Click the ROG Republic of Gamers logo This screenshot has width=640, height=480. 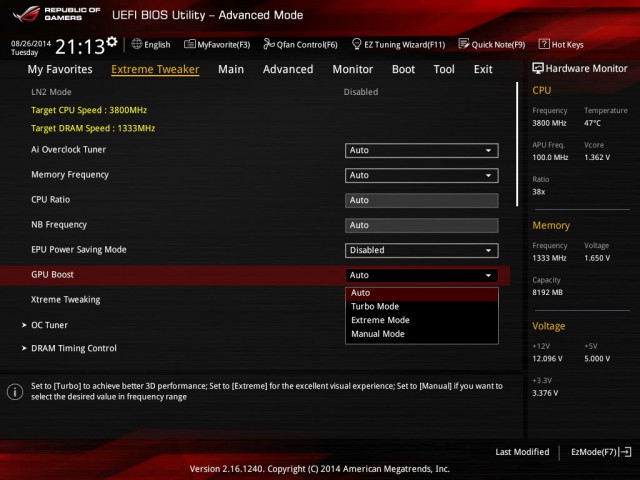tap(56, 14)
